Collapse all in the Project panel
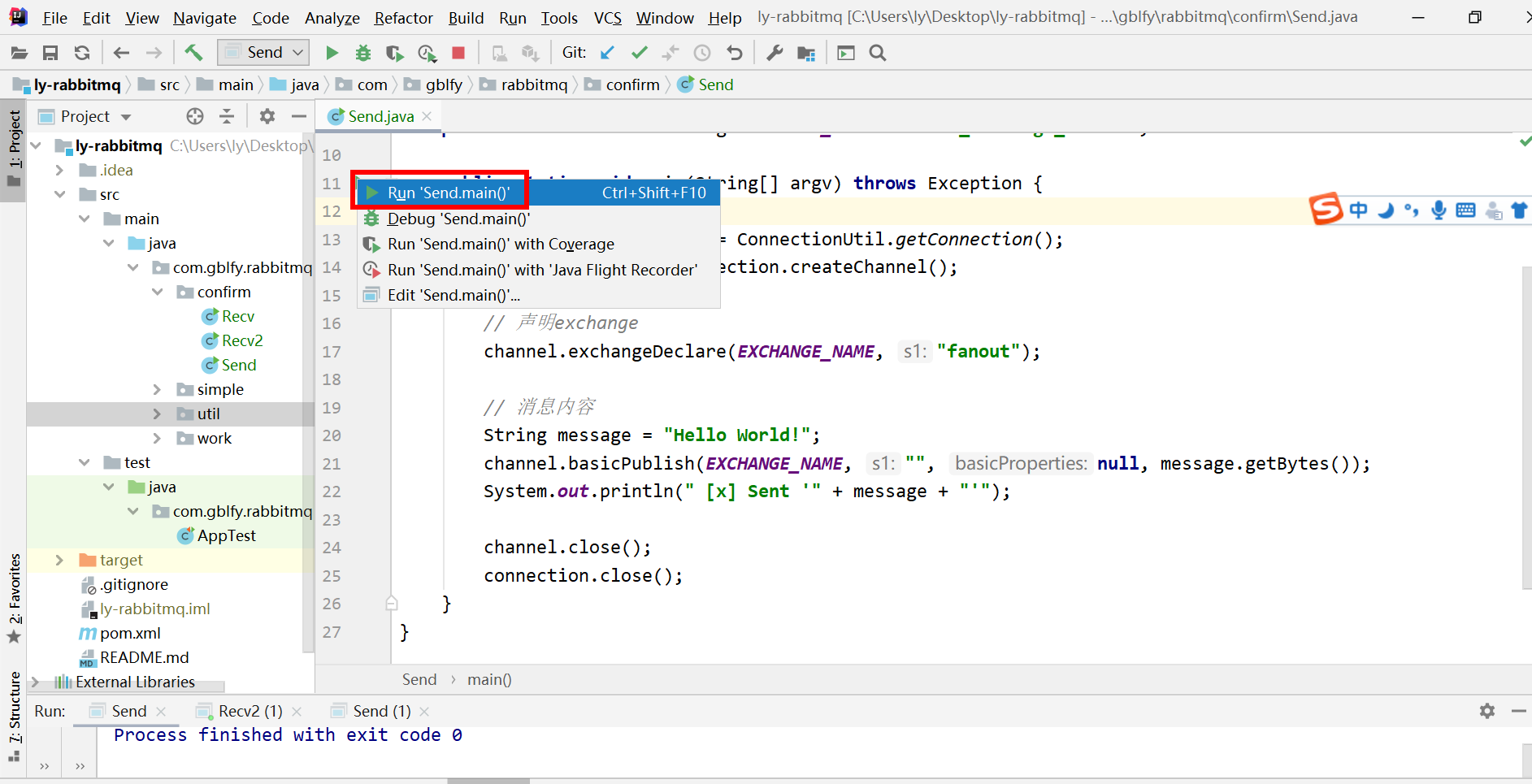Screen dimensions: 1532x784 (x=227, y=116)
